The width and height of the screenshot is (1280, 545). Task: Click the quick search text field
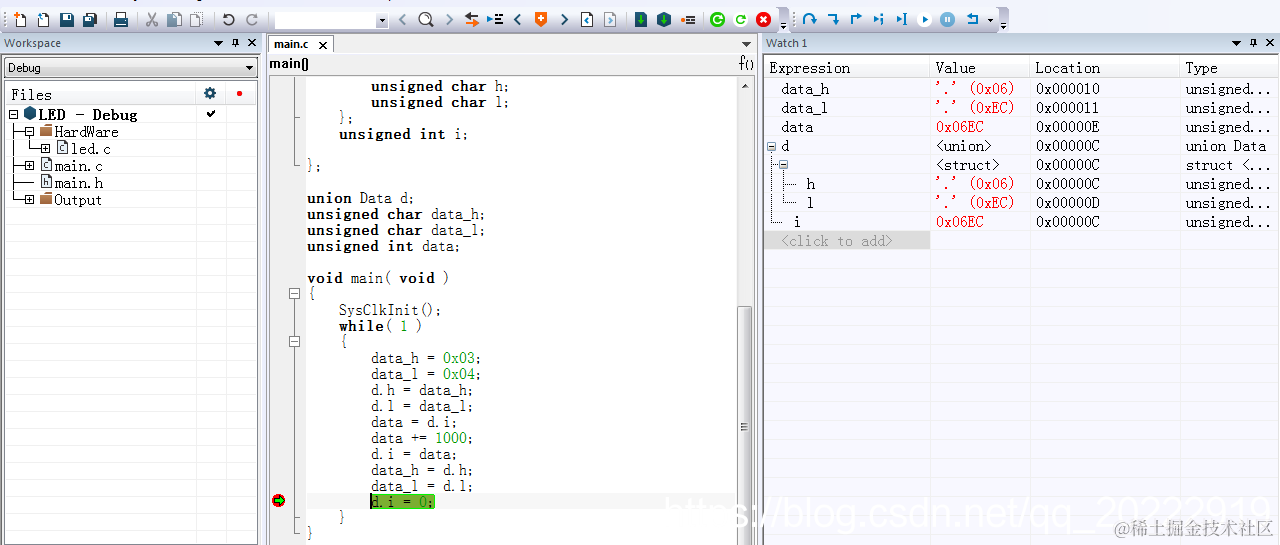(325, 20)
